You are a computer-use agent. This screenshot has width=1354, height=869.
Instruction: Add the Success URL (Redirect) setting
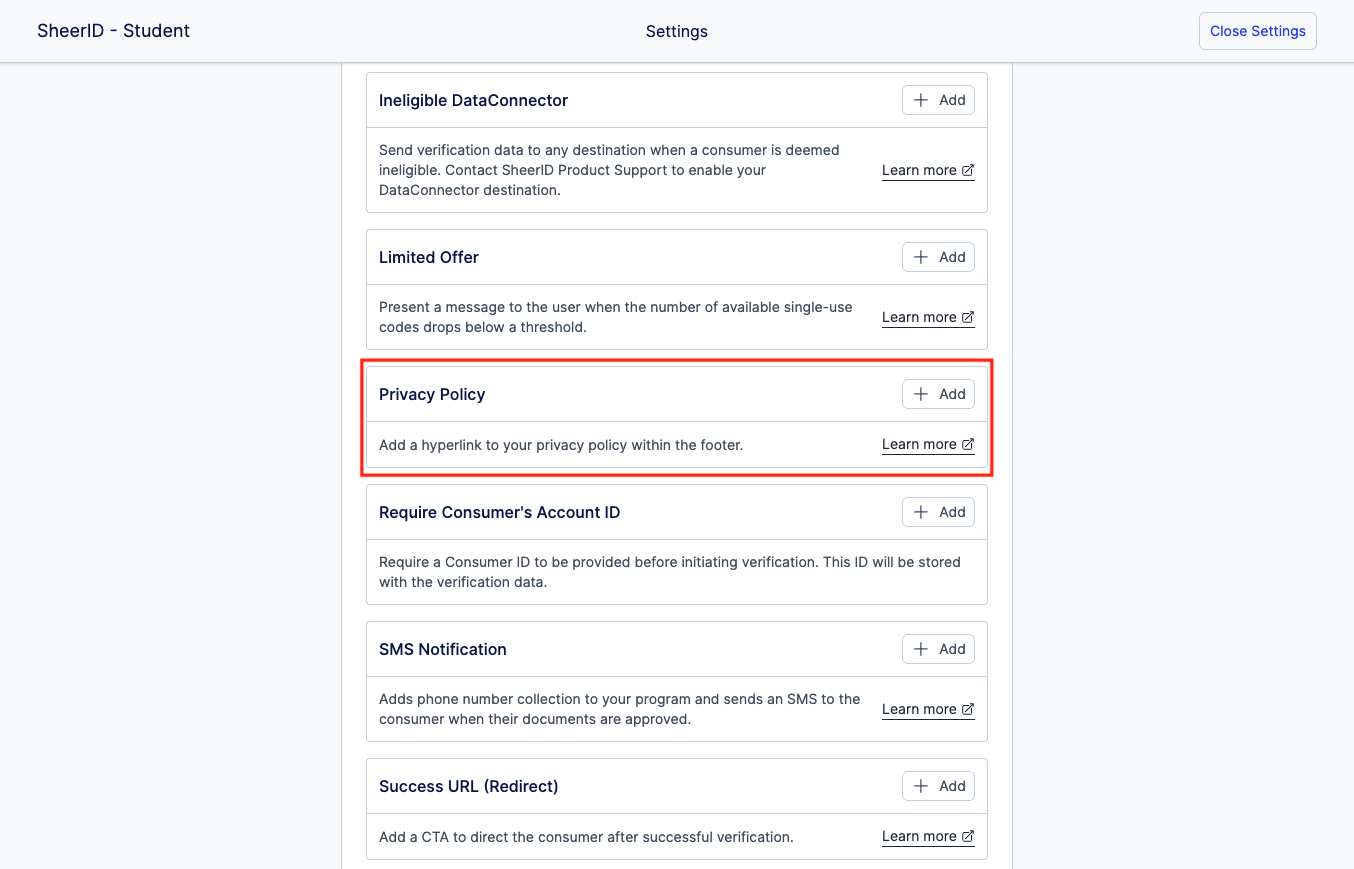(x=938, y=786)
